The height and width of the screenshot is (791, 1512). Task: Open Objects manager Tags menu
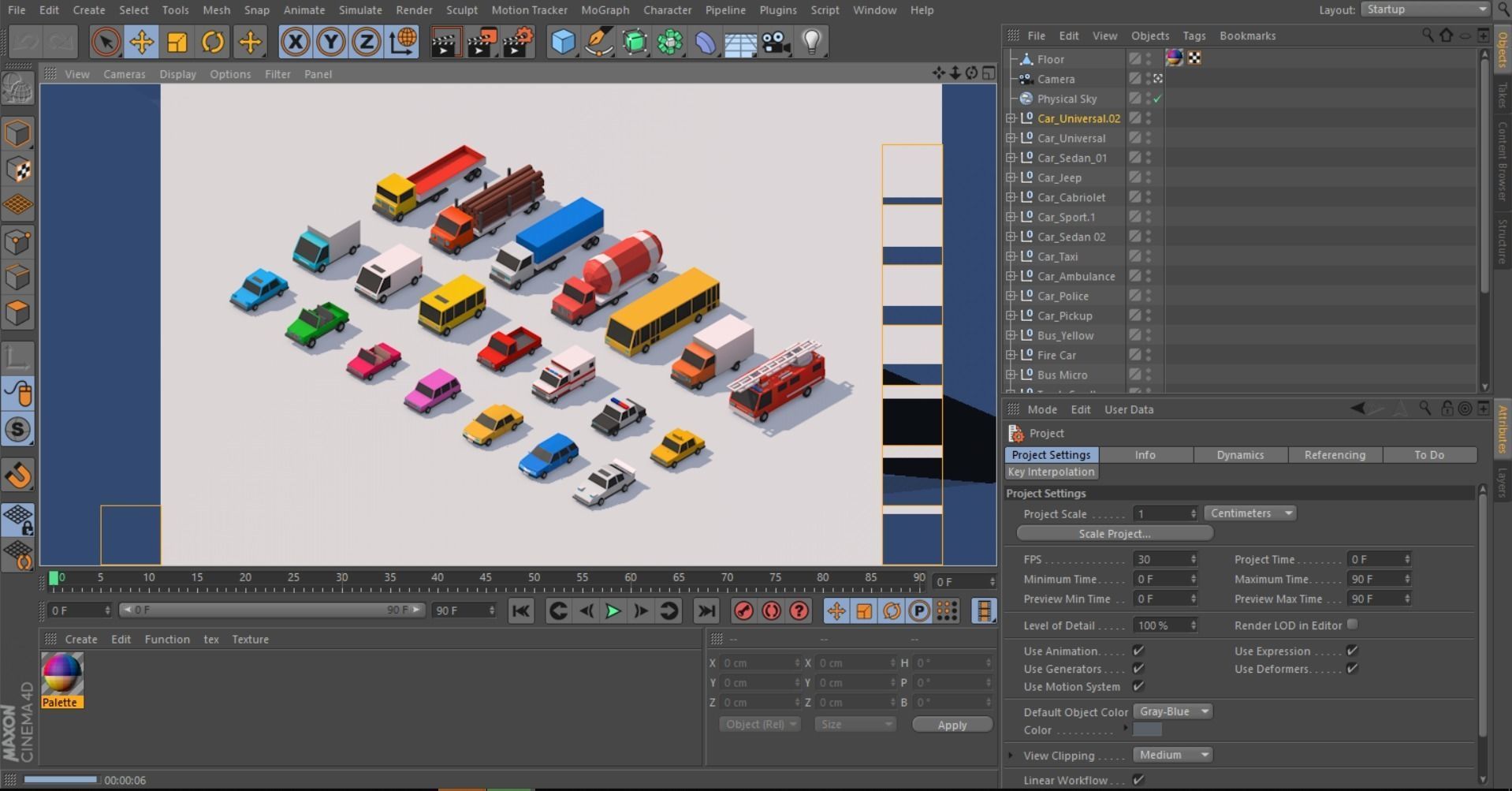click(x=1194, y=35)
